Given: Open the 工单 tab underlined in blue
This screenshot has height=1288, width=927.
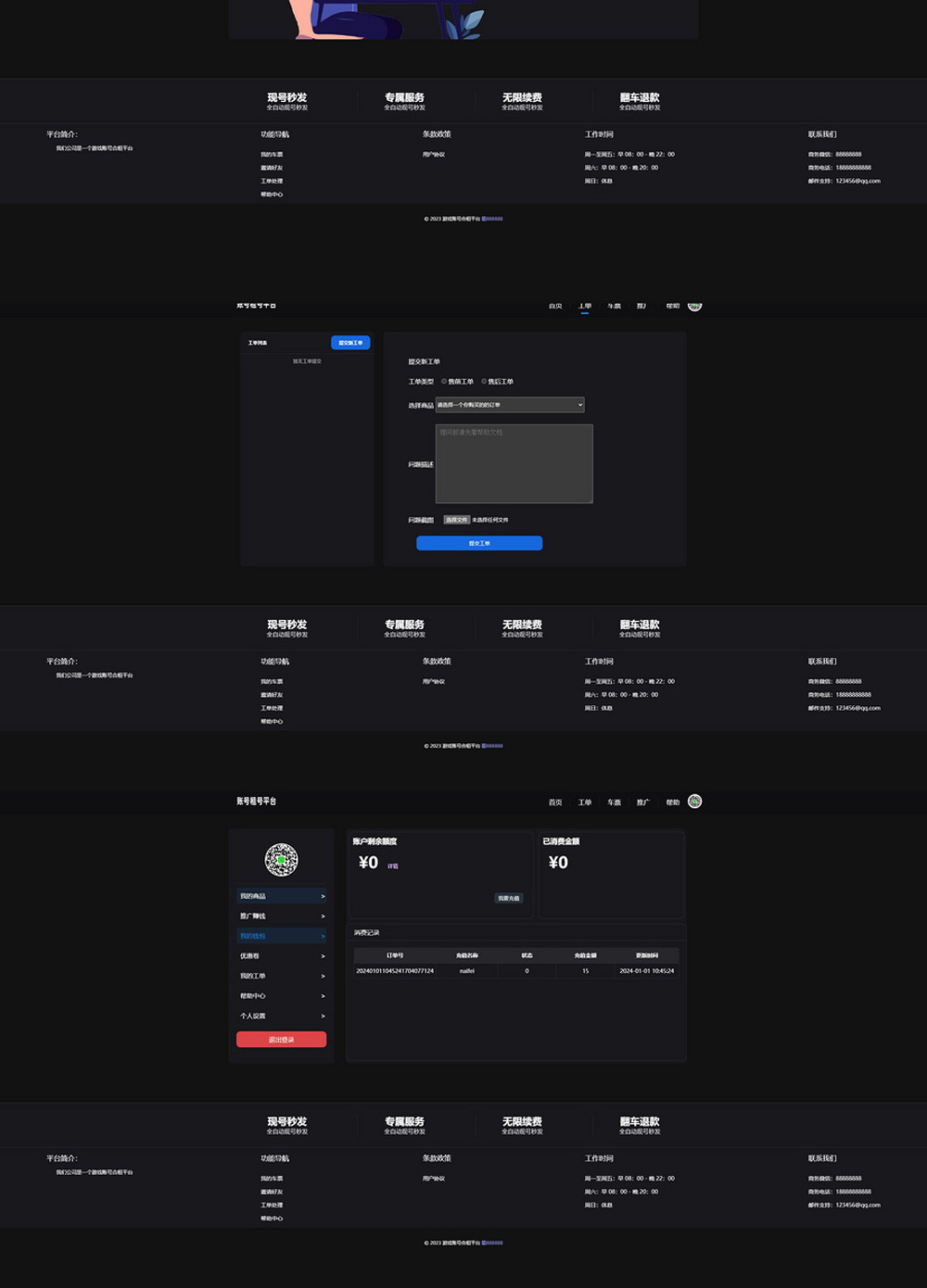Looking at the screenshot, I should 584,306.
